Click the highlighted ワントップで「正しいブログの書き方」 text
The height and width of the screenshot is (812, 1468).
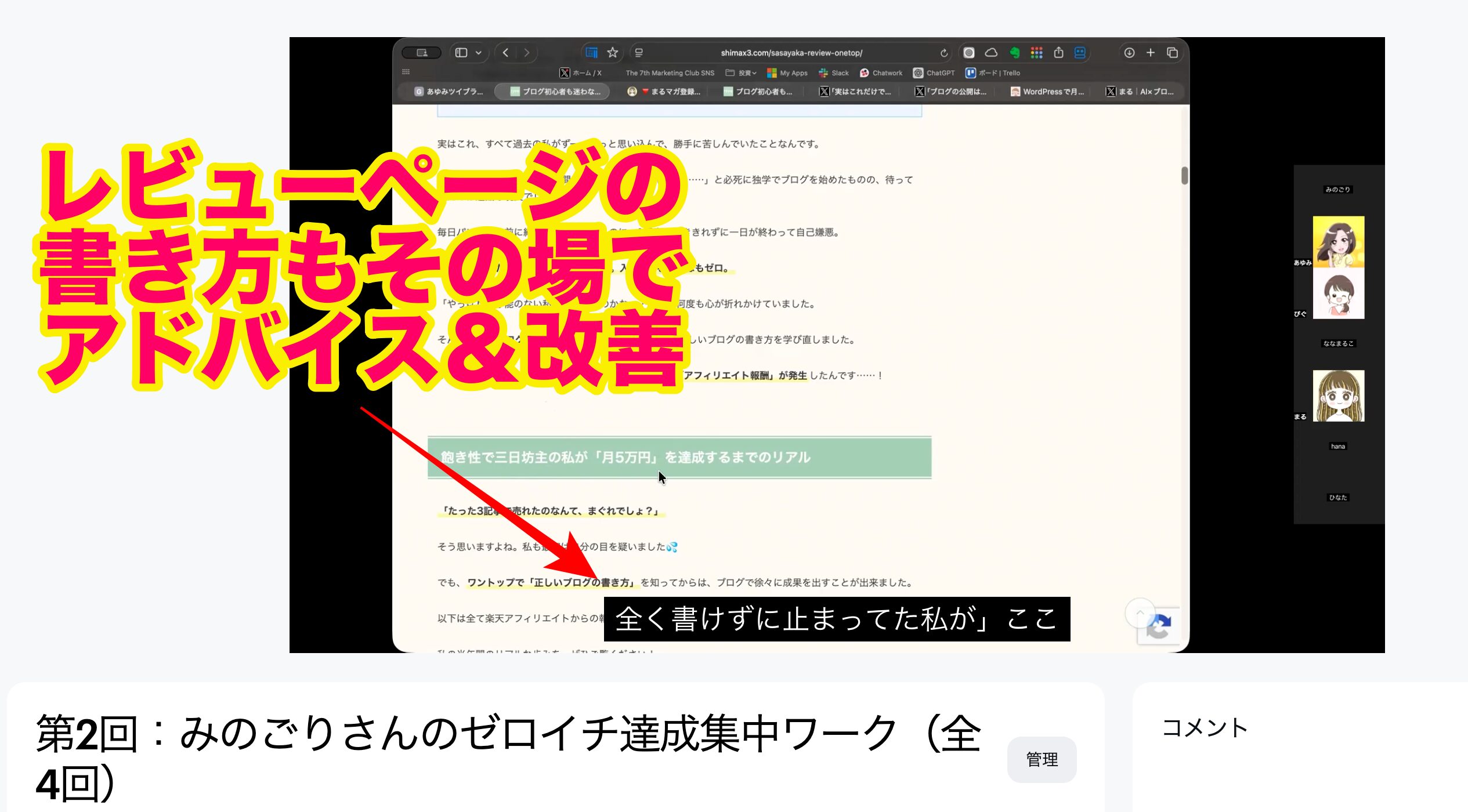[x=551, y=582]
